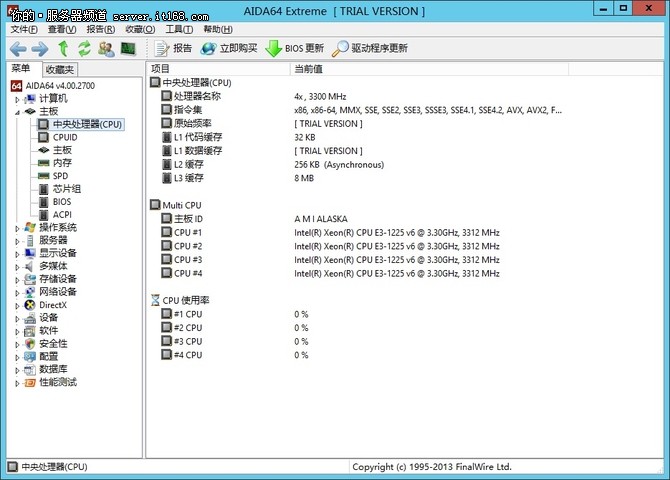Click 驱动程序更新 driver update button
This screenshot has height=480, width=670.
[370, 48]
